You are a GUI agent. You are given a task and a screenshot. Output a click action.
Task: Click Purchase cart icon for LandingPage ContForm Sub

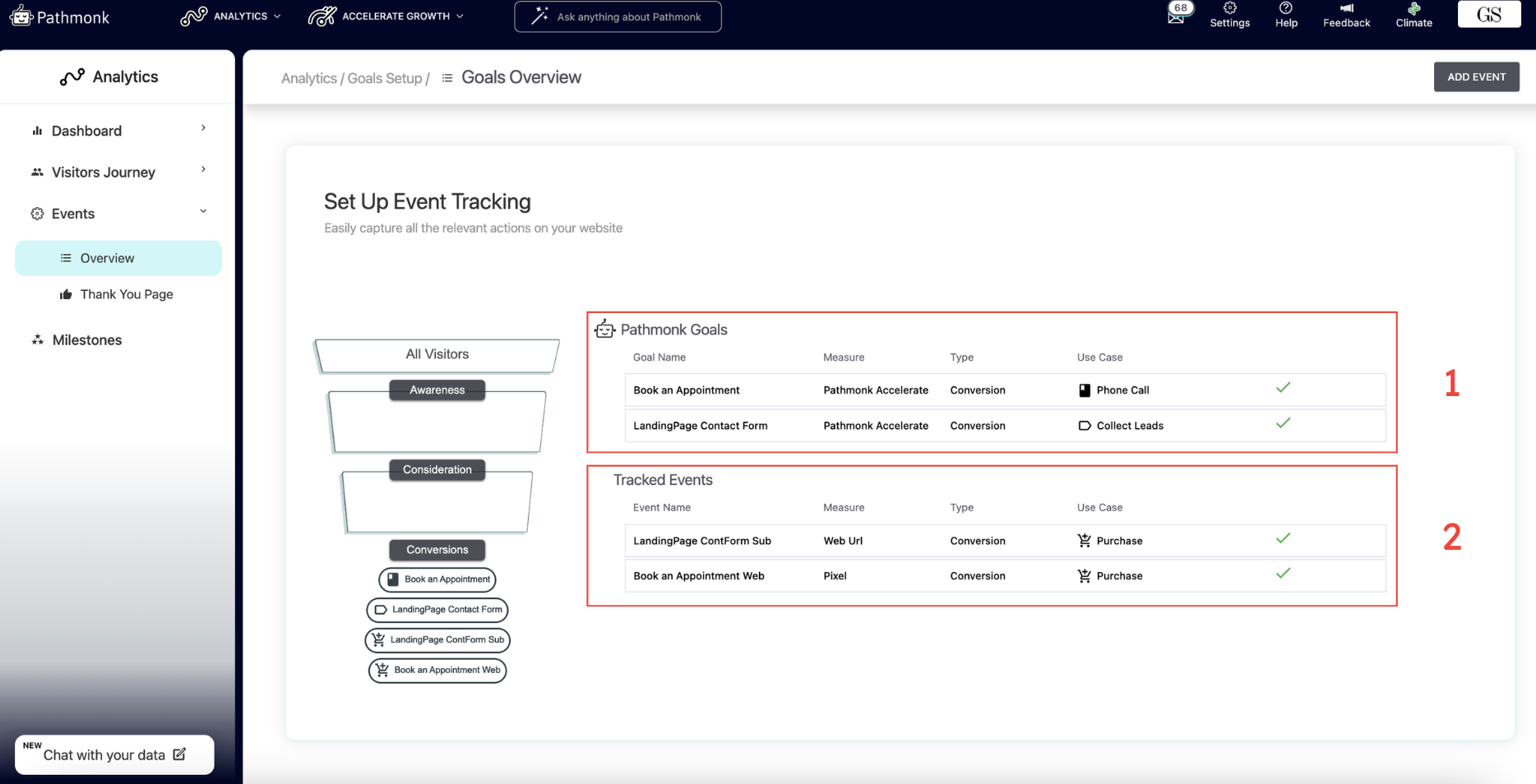[1085, 541]
